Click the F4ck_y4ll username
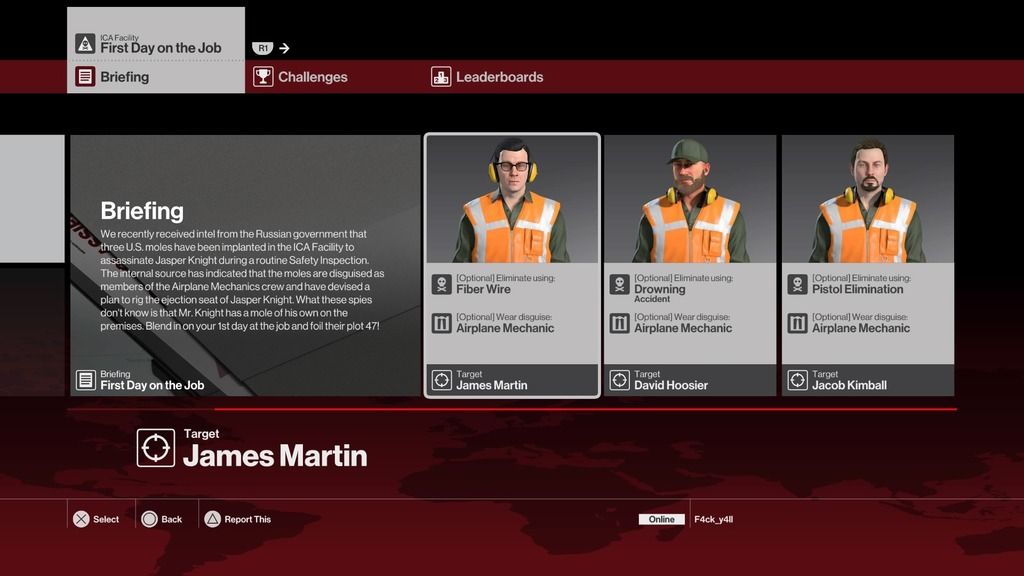Image resolution: width=1024 pixels, height=576 pixels. pos(713,519)
